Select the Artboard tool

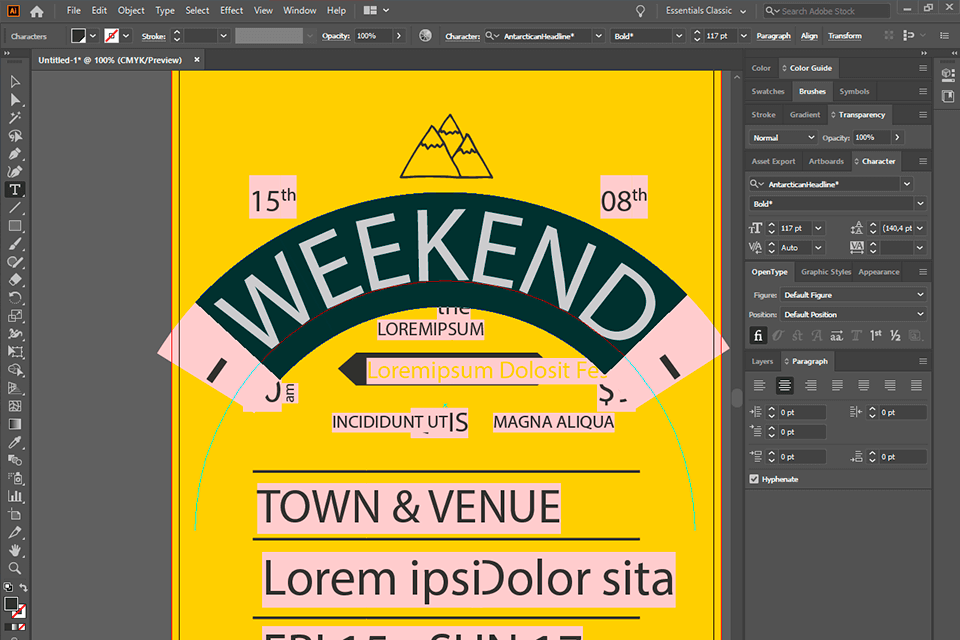coord(15,514)
